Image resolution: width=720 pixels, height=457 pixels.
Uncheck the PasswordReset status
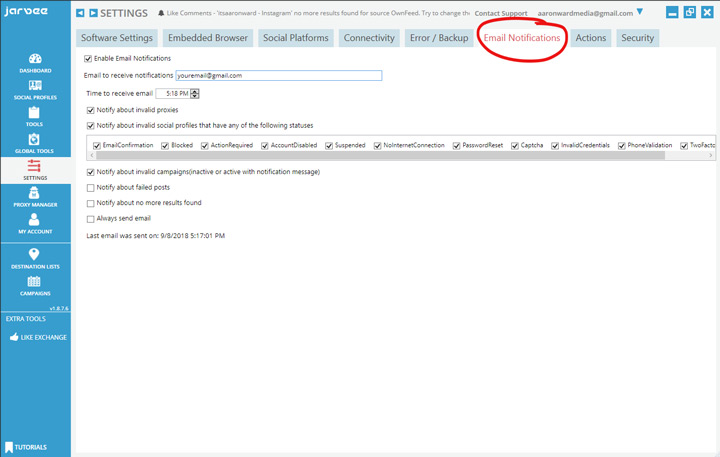(456, 146)
